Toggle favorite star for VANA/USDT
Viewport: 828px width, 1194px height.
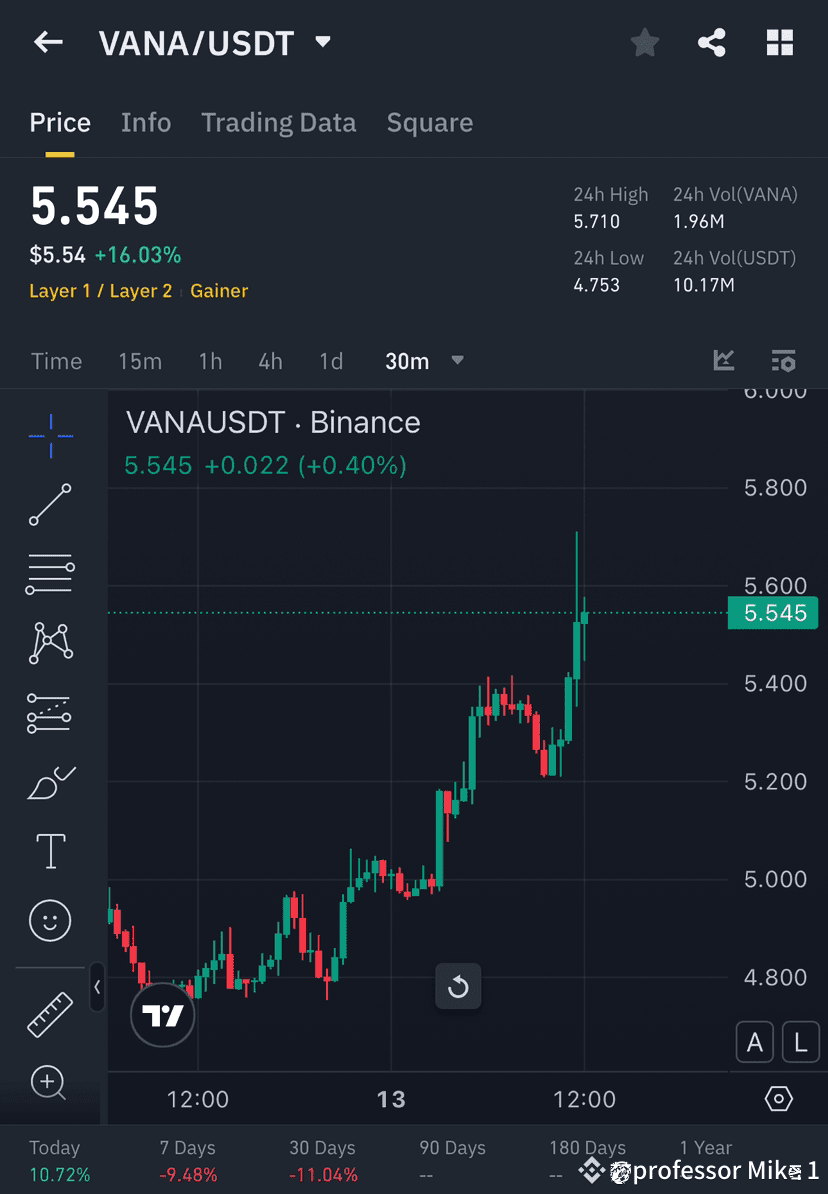click(644, 42)
